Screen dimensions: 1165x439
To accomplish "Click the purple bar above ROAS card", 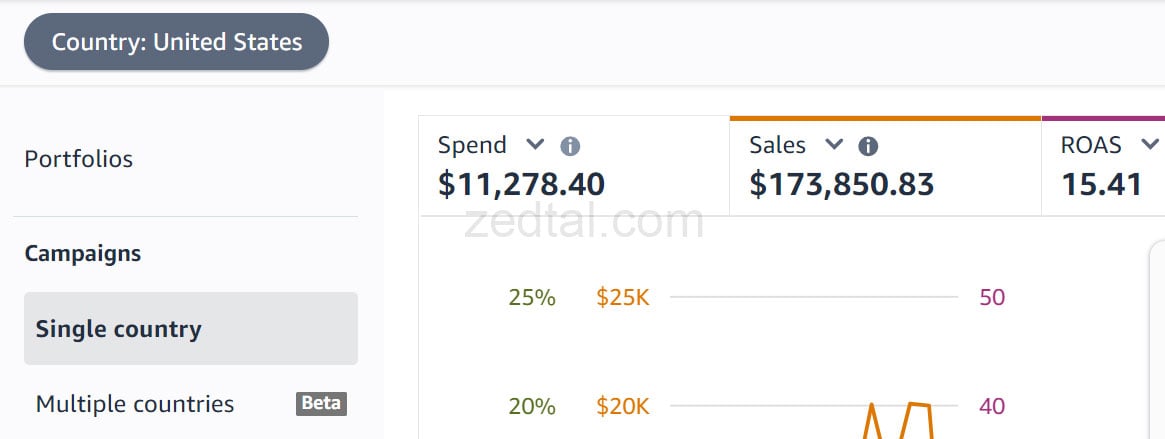I will pos(1102,118).
